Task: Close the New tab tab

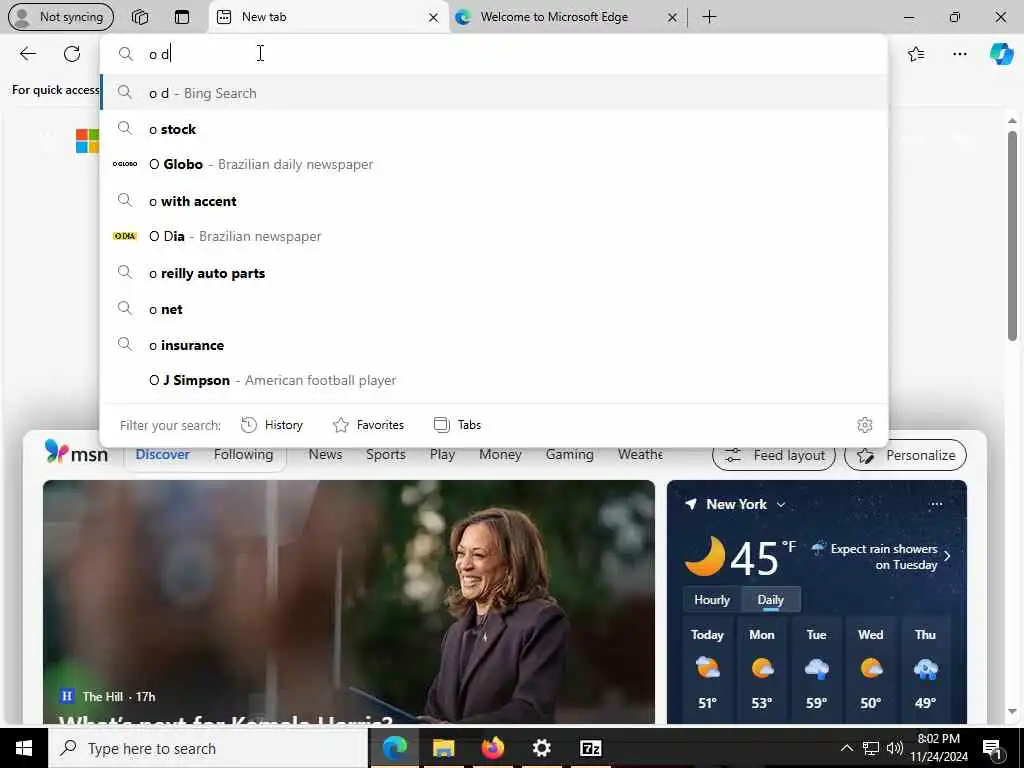Action: pyautogui.click(x=433, y=18)
